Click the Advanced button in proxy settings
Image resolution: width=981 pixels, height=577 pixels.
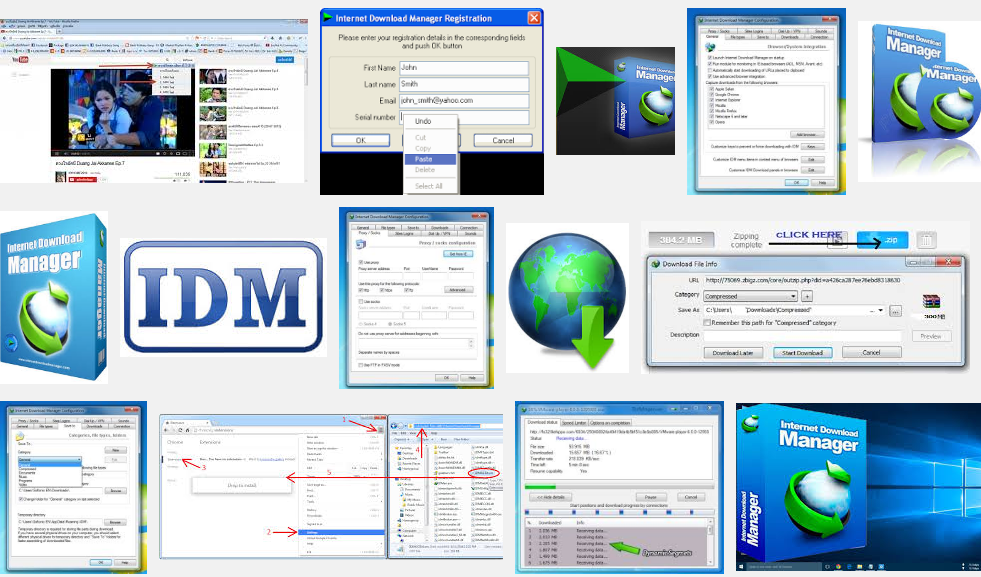[459, 290]
